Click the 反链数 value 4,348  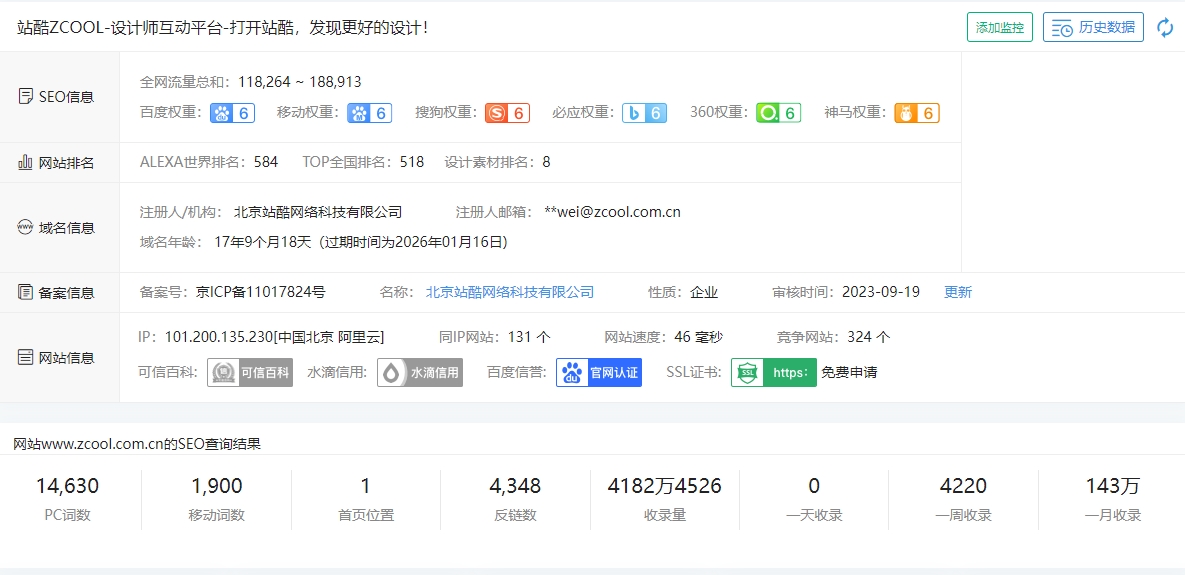pos(515,486)
